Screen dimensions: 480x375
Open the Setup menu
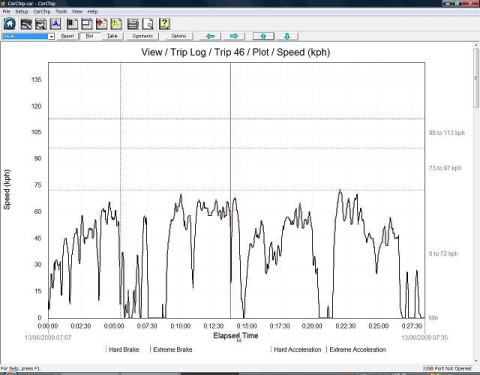click(22, 11)
